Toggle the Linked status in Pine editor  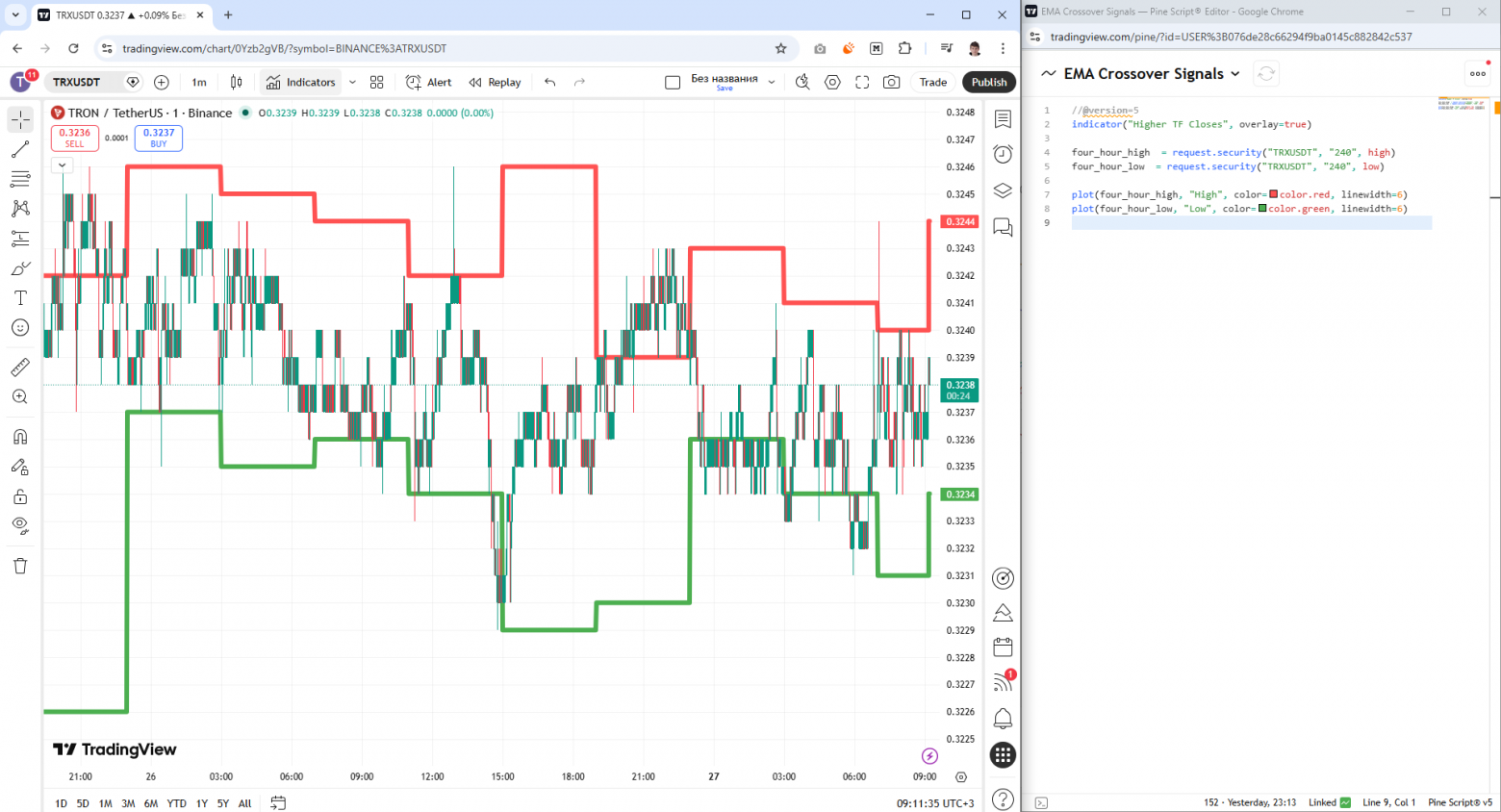point(1329,802)
